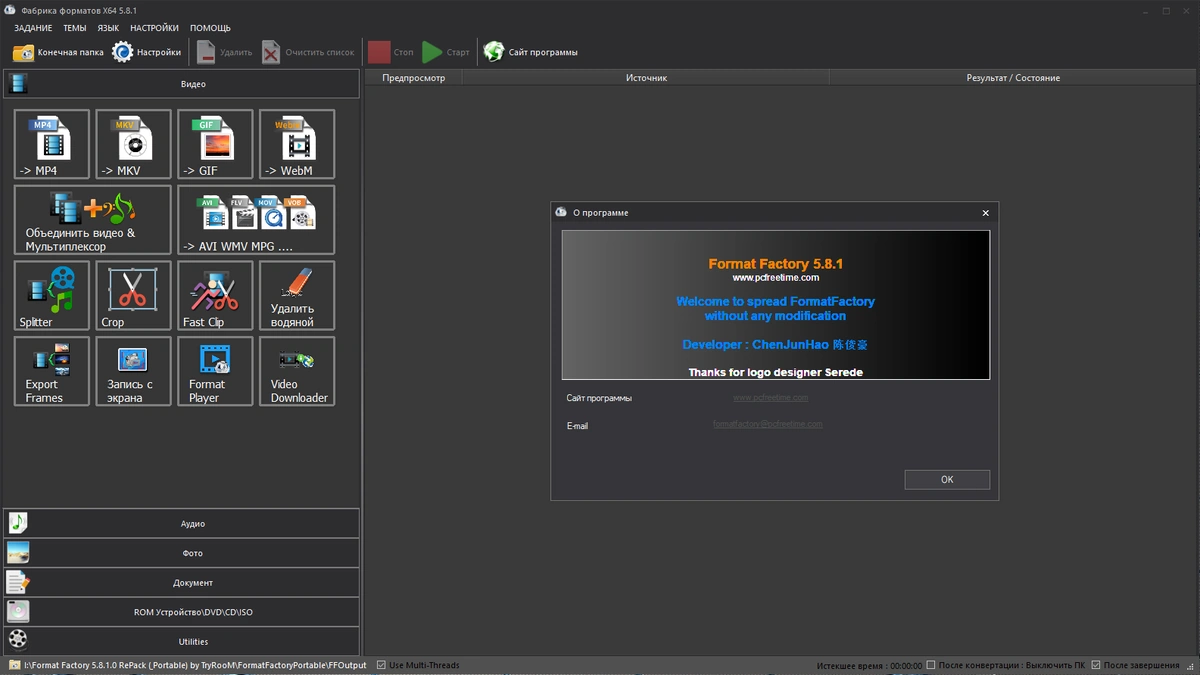Click the green Старт button
Viewport: 1200px width, 675px height.
click(x=446, y=52)
